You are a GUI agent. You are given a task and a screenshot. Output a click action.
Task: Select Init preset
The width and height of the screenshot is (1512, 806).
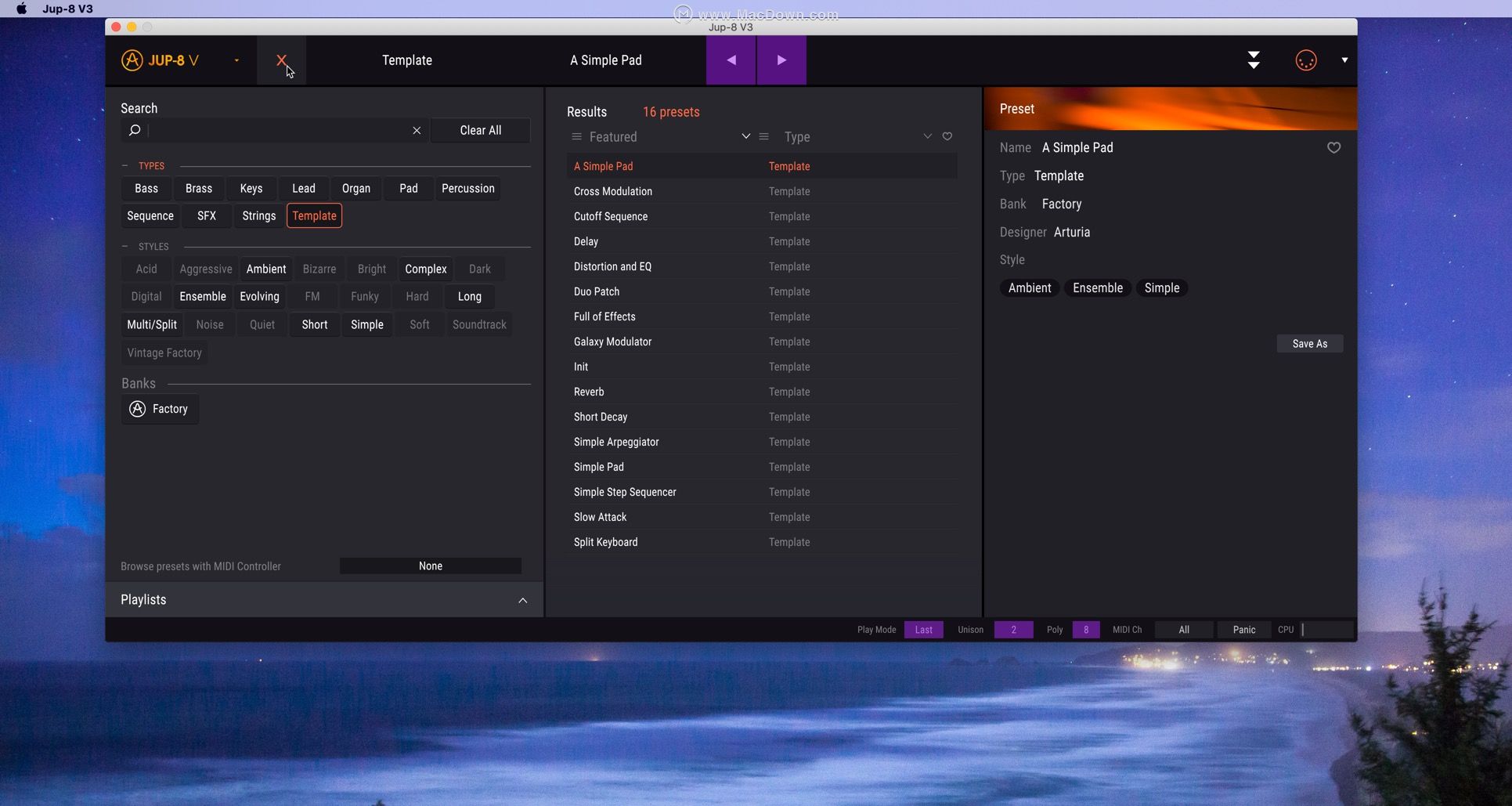(761, 367)
